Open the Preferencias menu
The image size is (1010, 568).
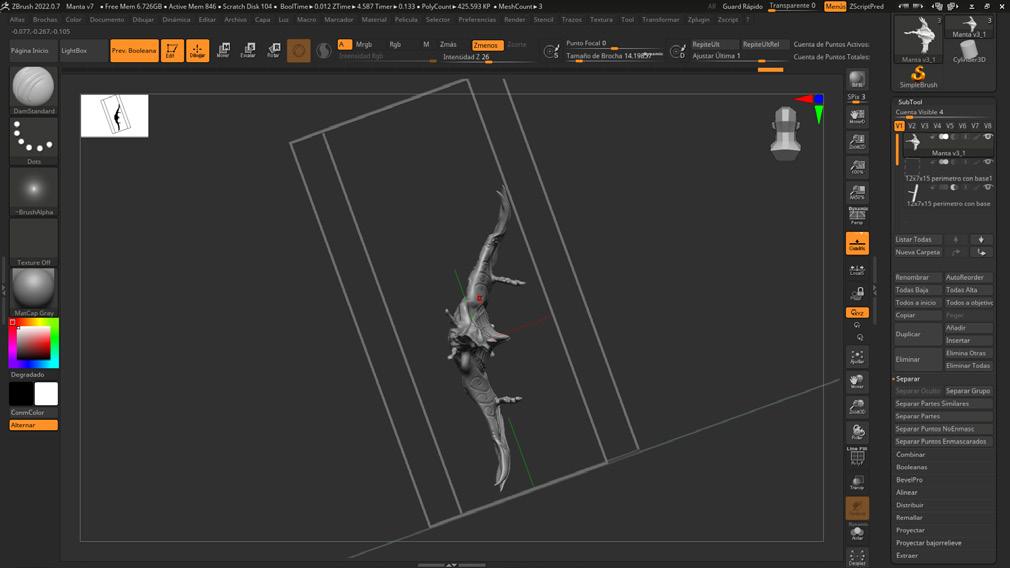click(477, 19)
